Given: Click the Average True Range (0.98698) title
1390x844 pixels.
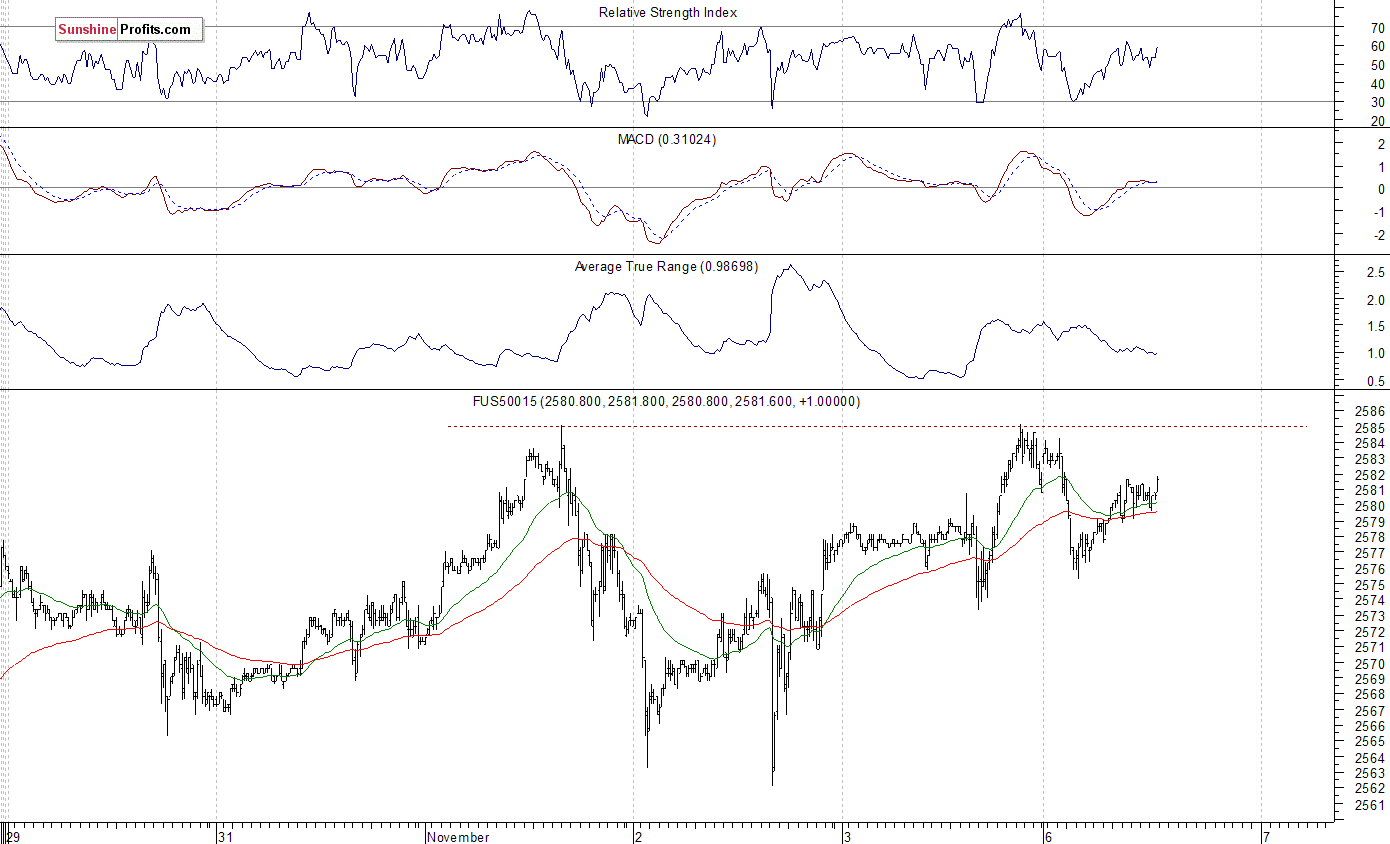Looking at the screenshot, I should [666, 266].
